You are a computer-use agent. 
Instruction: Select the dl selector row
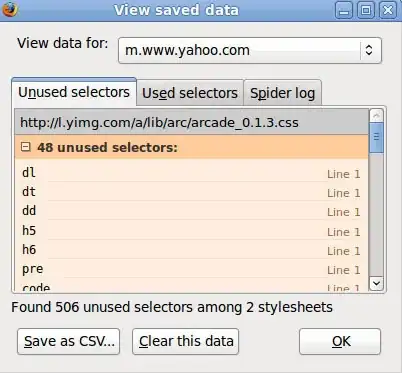pyautogui.click(x=192, y=173)
